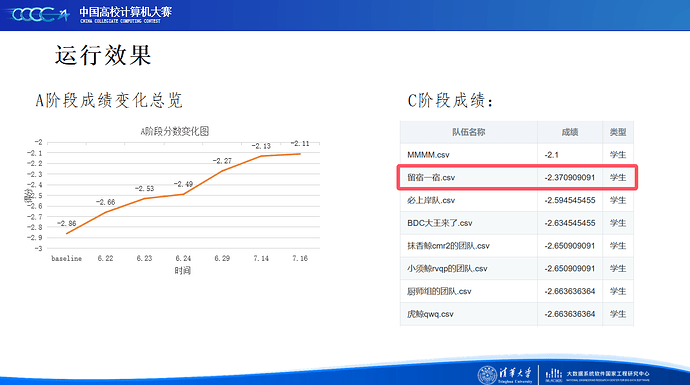Select the team name 小须鲸rvqp的团队.csv
690x385 pixels.
tap(447, 268)
